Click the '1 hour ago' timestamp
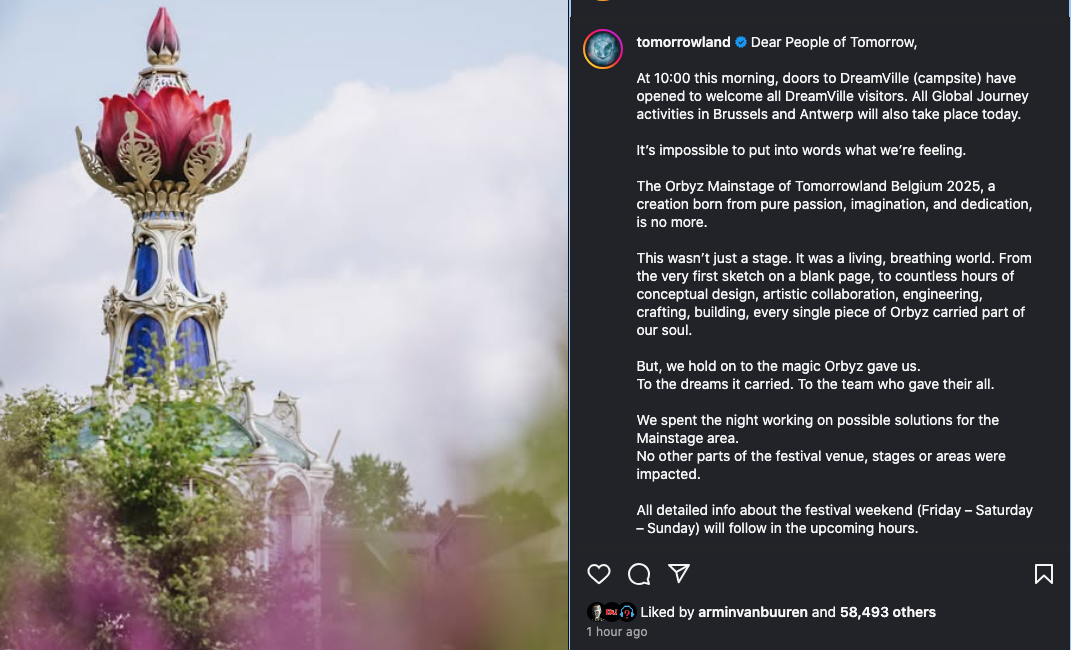Image resolution: width=1071 pixels, height=650 pixels. pyautogui.click(x=616, y=632)
